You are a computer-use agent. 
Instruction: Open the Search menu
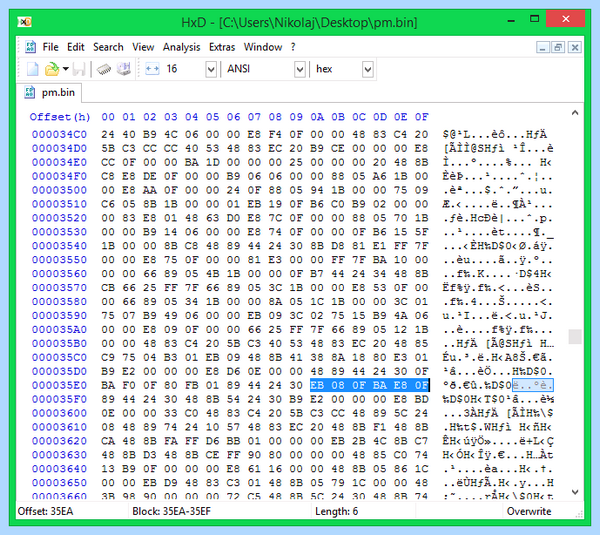[108, 47]
